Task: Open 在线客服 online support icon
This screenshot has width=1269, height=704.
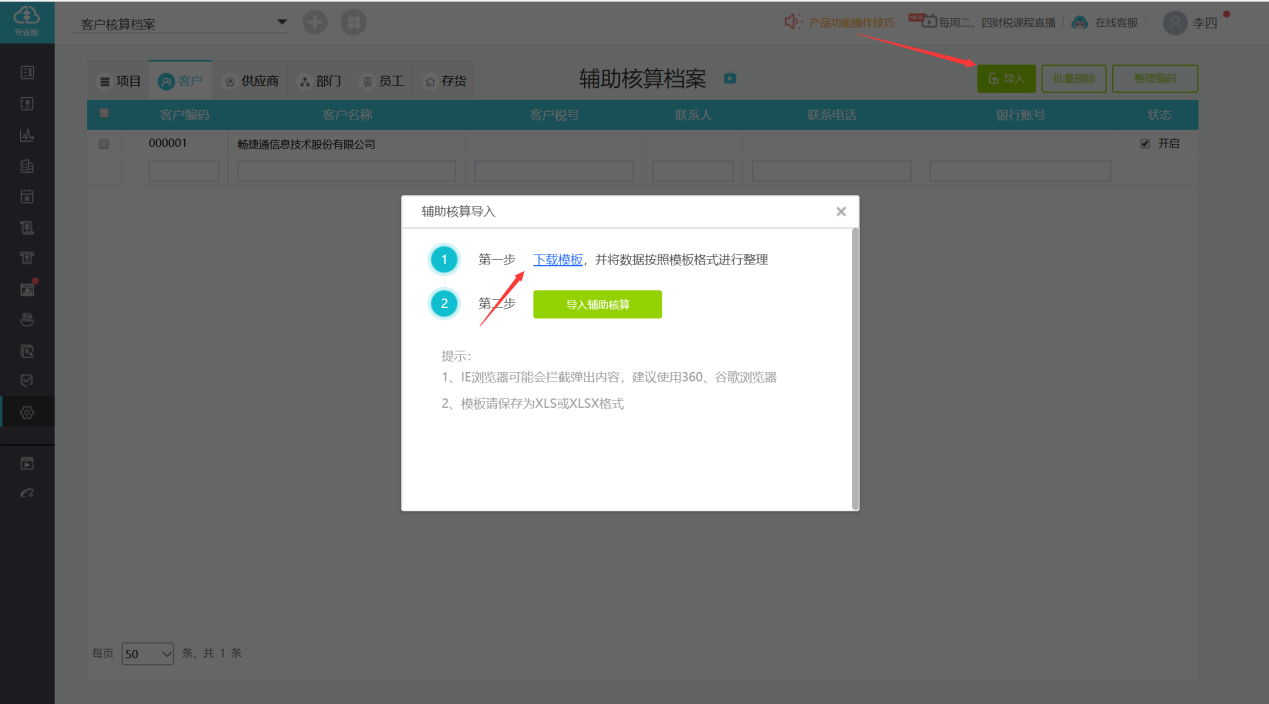Action: [x=1080, y=22]
